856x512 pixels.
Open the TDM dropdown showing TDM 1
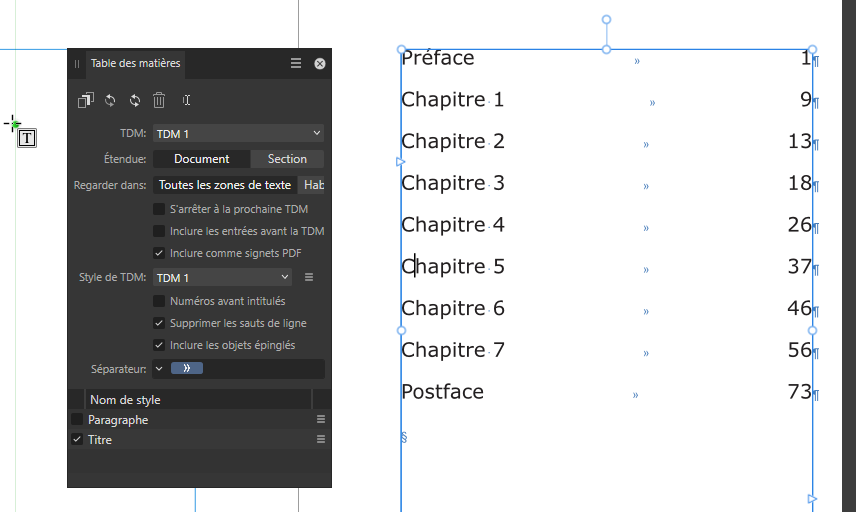[238, 134]
